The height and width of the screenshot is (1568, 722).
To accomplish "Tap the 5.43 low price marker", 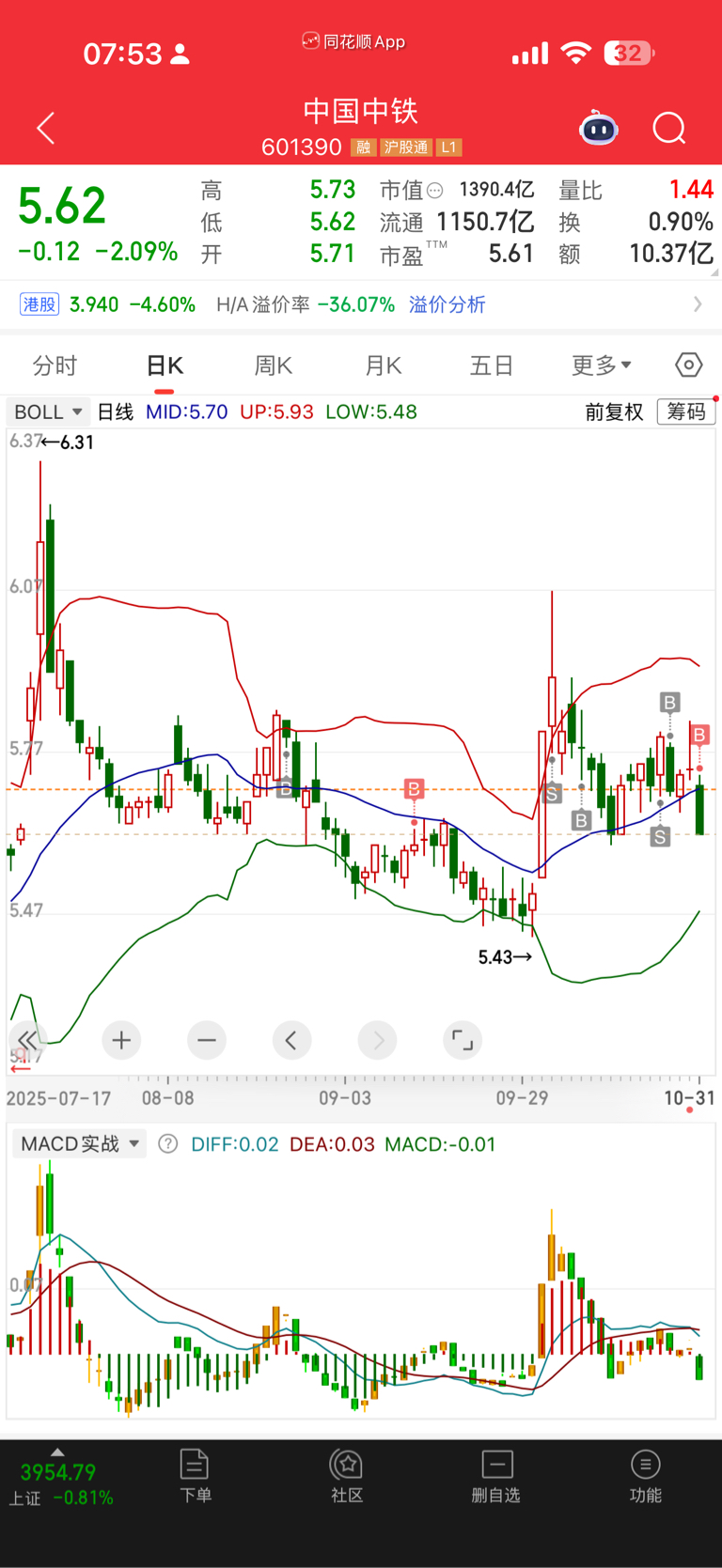I will click(505, 957).
